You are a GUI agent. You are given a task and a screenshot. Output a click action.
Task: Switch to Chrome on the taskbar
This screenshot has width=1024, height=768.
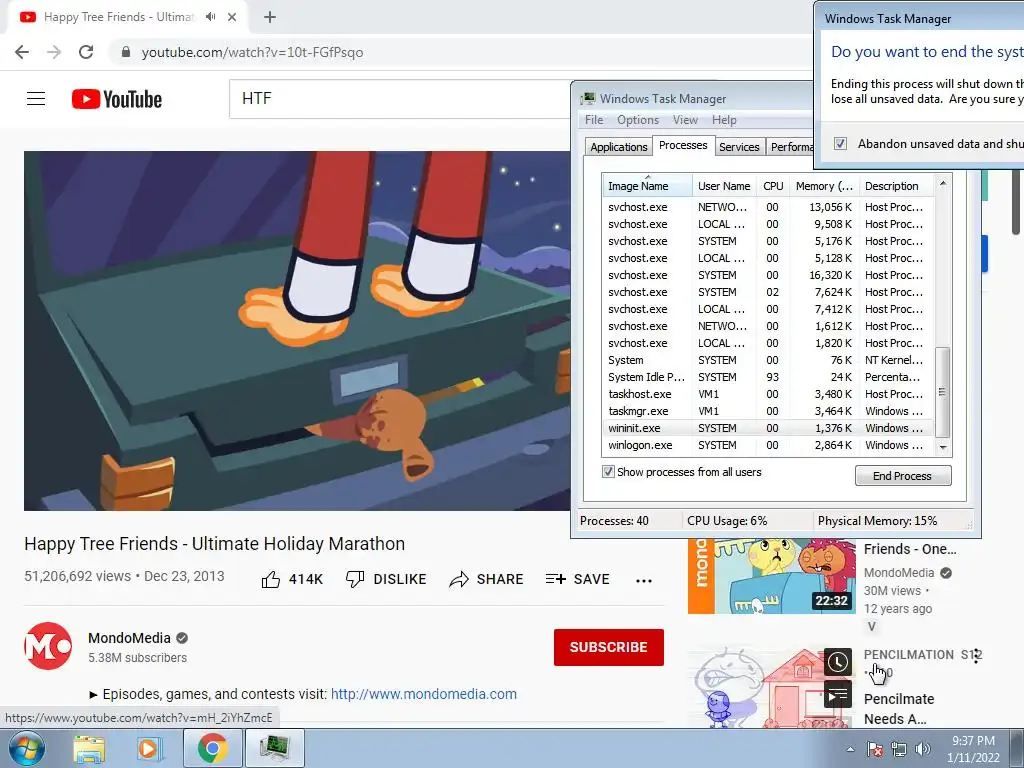(x=212, y=748)
